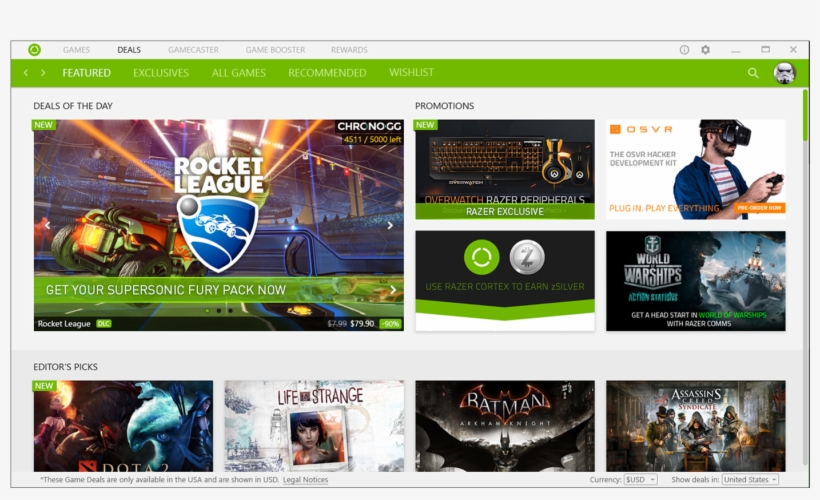
Task: Open the Batman Arkham Knight editor's pick
Action: (505, 426)
